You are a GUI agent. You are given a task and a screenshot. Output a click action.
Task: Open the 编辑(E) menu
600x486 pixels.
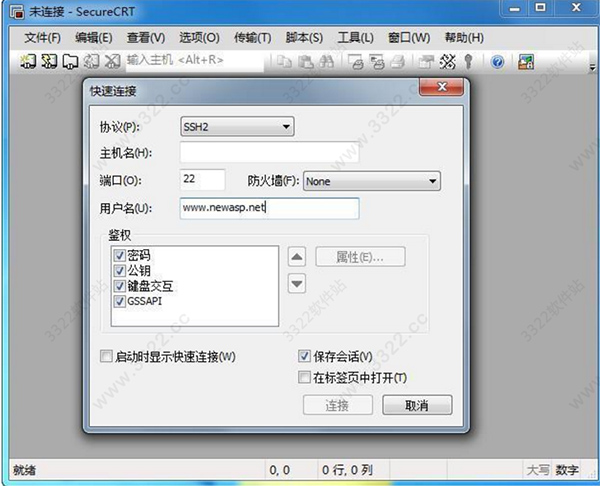[x=94, y=38]
